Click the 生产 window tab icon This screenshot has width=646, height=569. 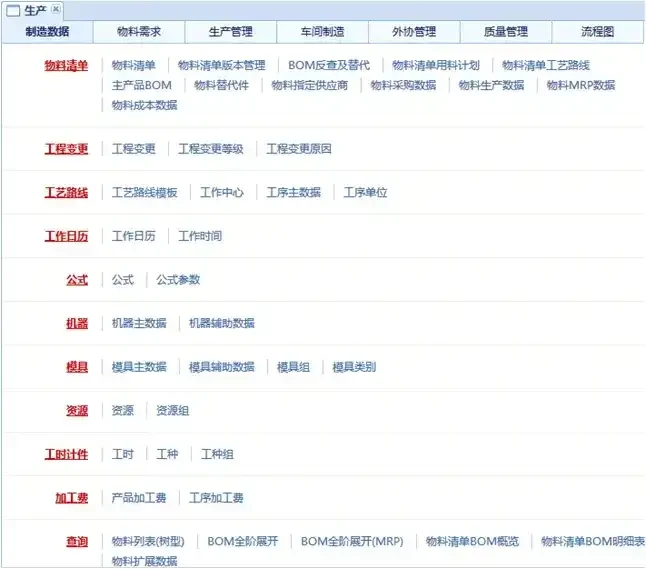coord(13,10)
